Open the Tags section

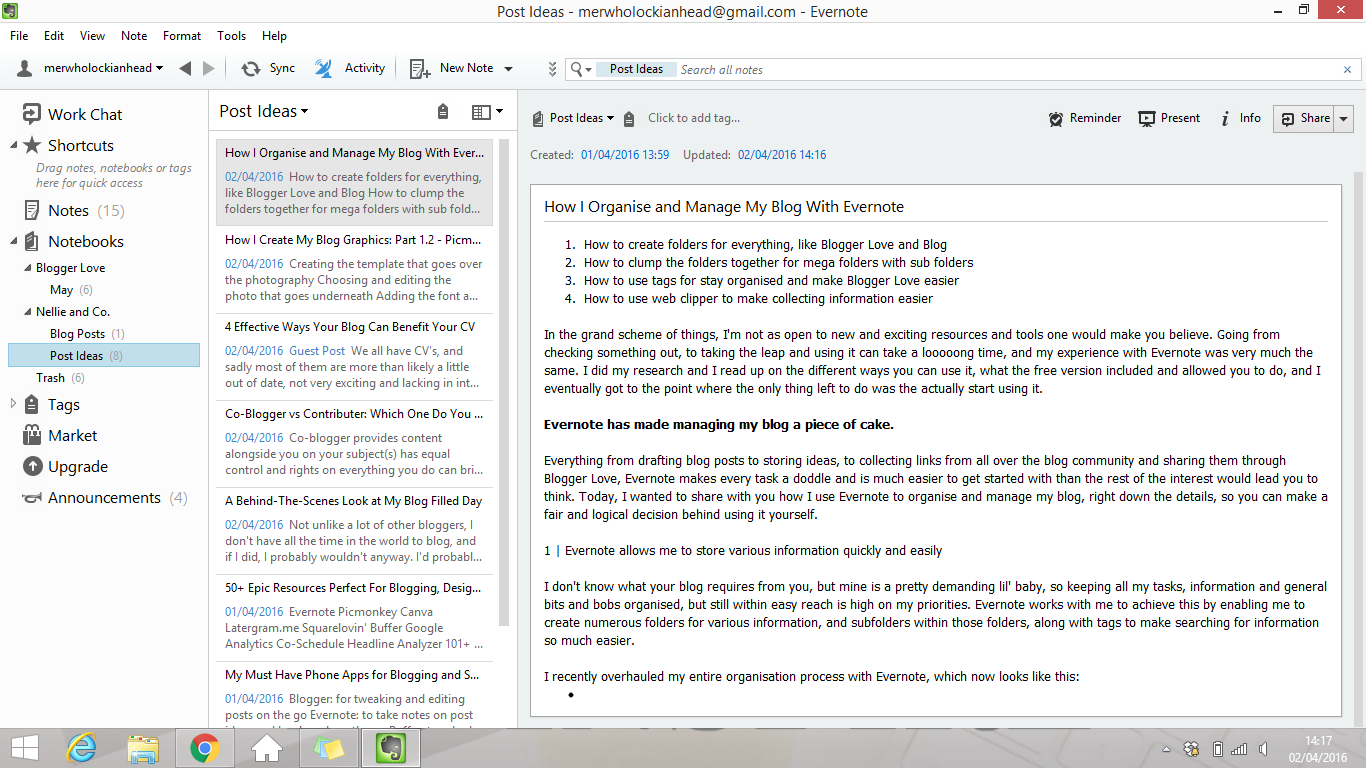pos(51,404)
